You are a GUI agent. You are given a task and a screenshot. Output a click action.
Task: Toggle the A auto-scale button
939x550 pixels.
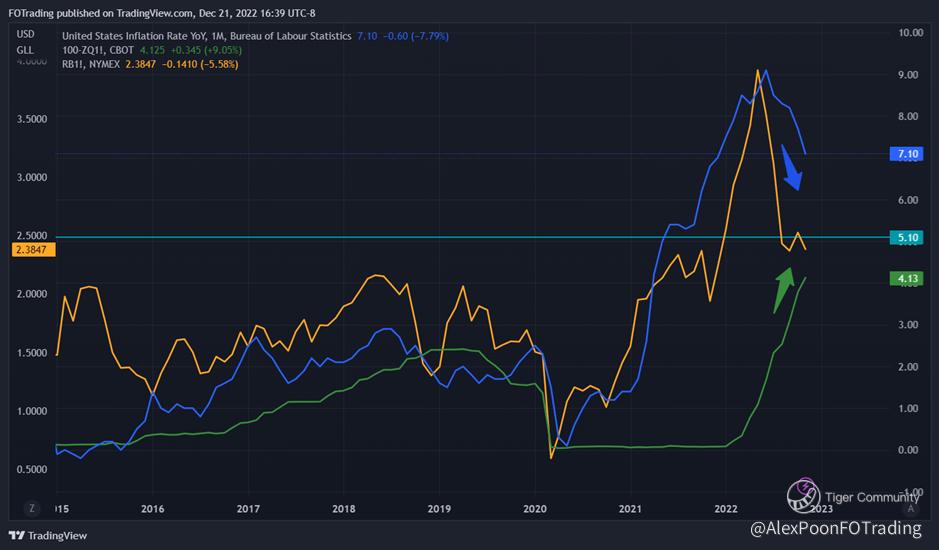913,508
